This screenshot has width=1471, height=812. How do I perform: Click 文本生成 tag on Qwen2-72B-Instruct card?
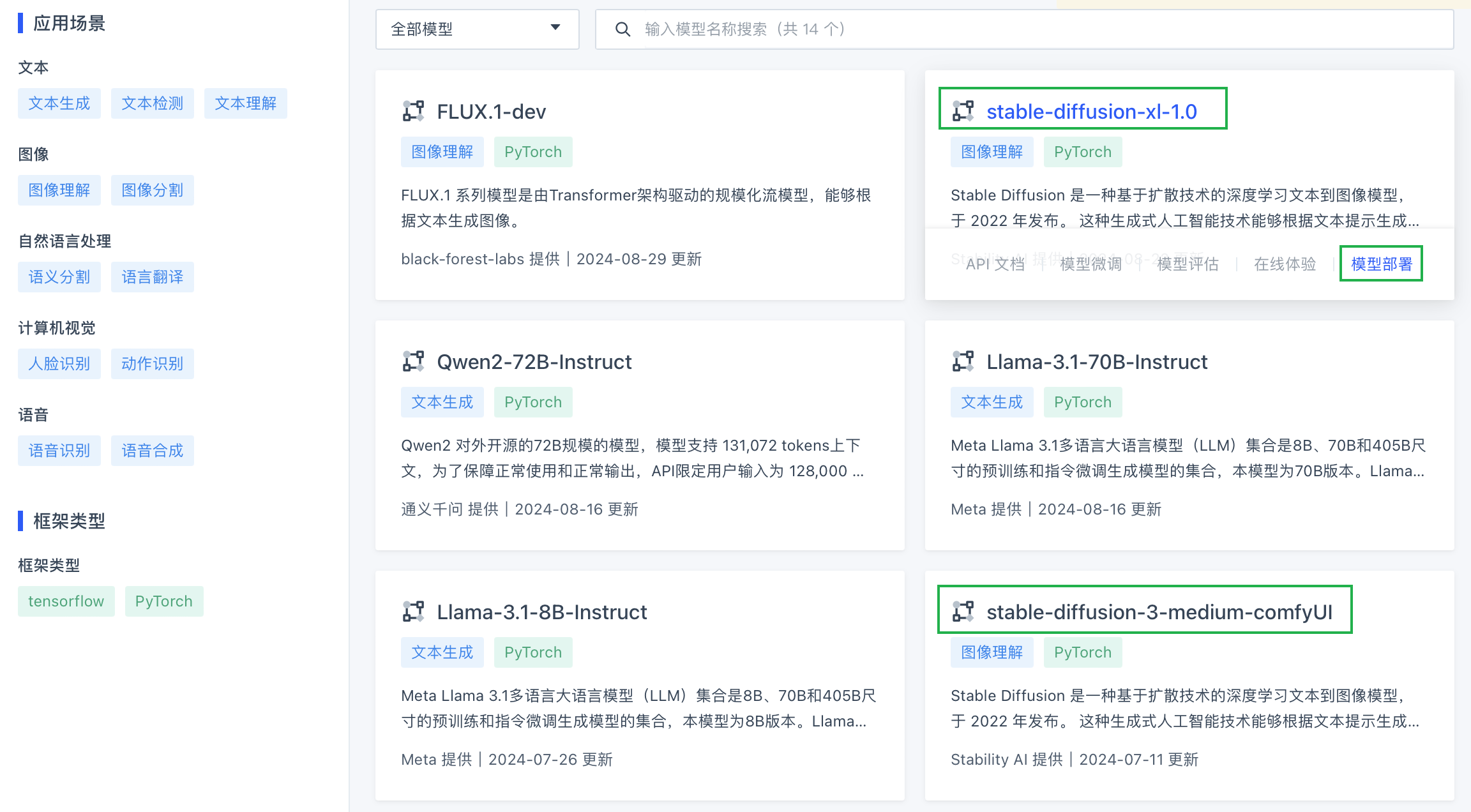[x=442, y=402]
